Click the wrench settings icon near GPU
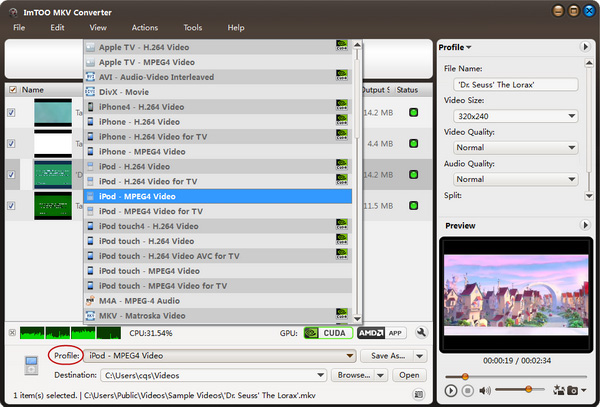This screenshot has width=600, height=407. pos(421,332)
